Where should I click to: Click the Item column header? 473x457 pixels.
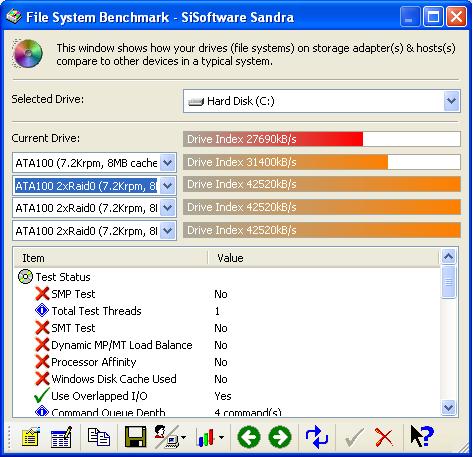click(x=111, y=258)
